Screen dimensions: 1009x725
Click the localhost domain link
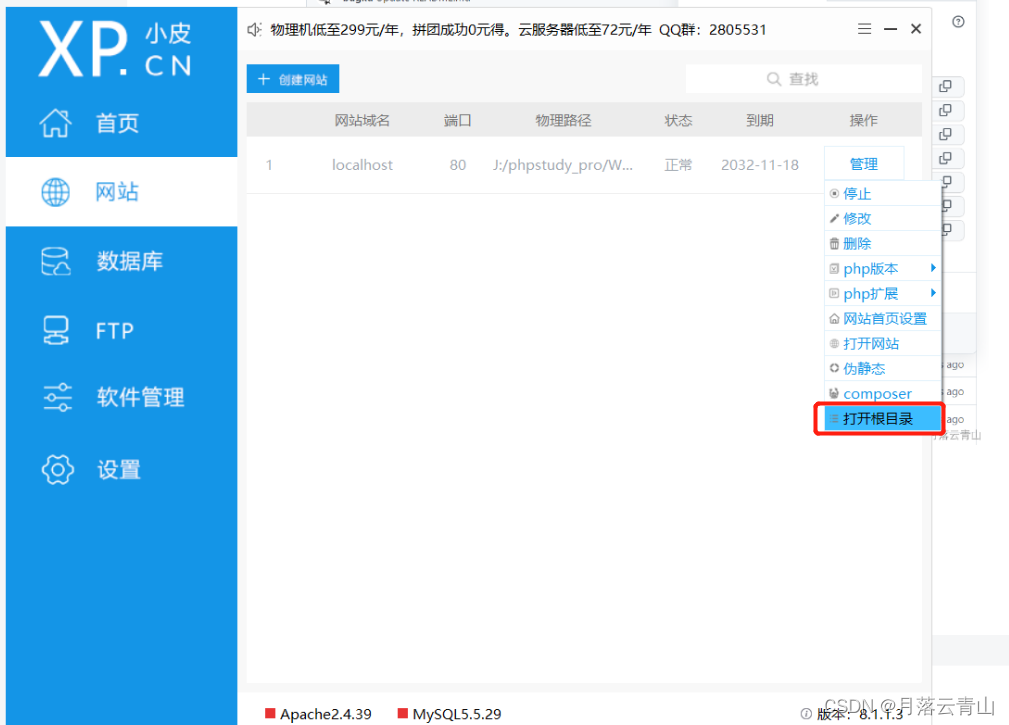[362, 165]
